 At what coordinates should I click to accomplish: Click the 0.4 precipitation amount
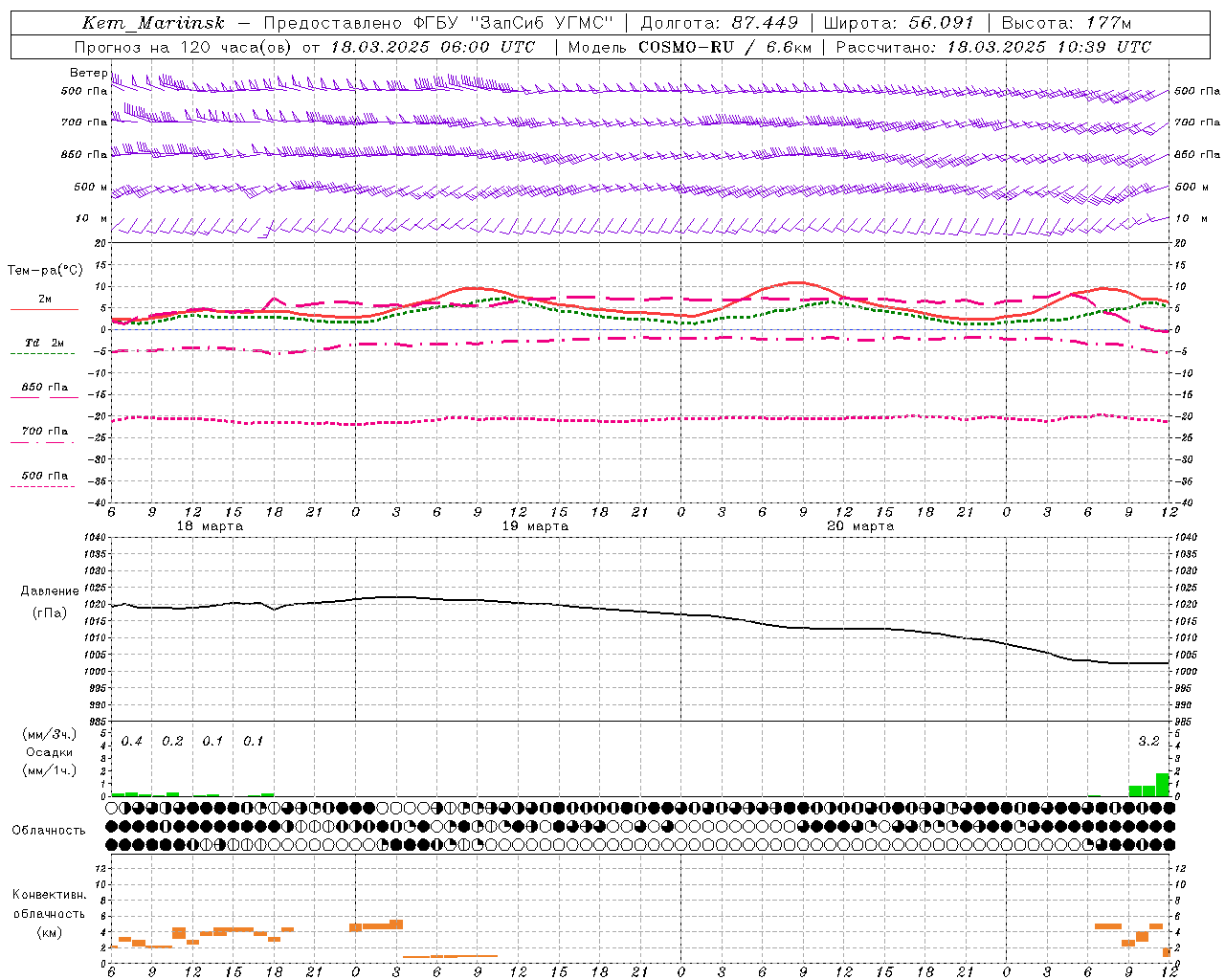point(132,742)
